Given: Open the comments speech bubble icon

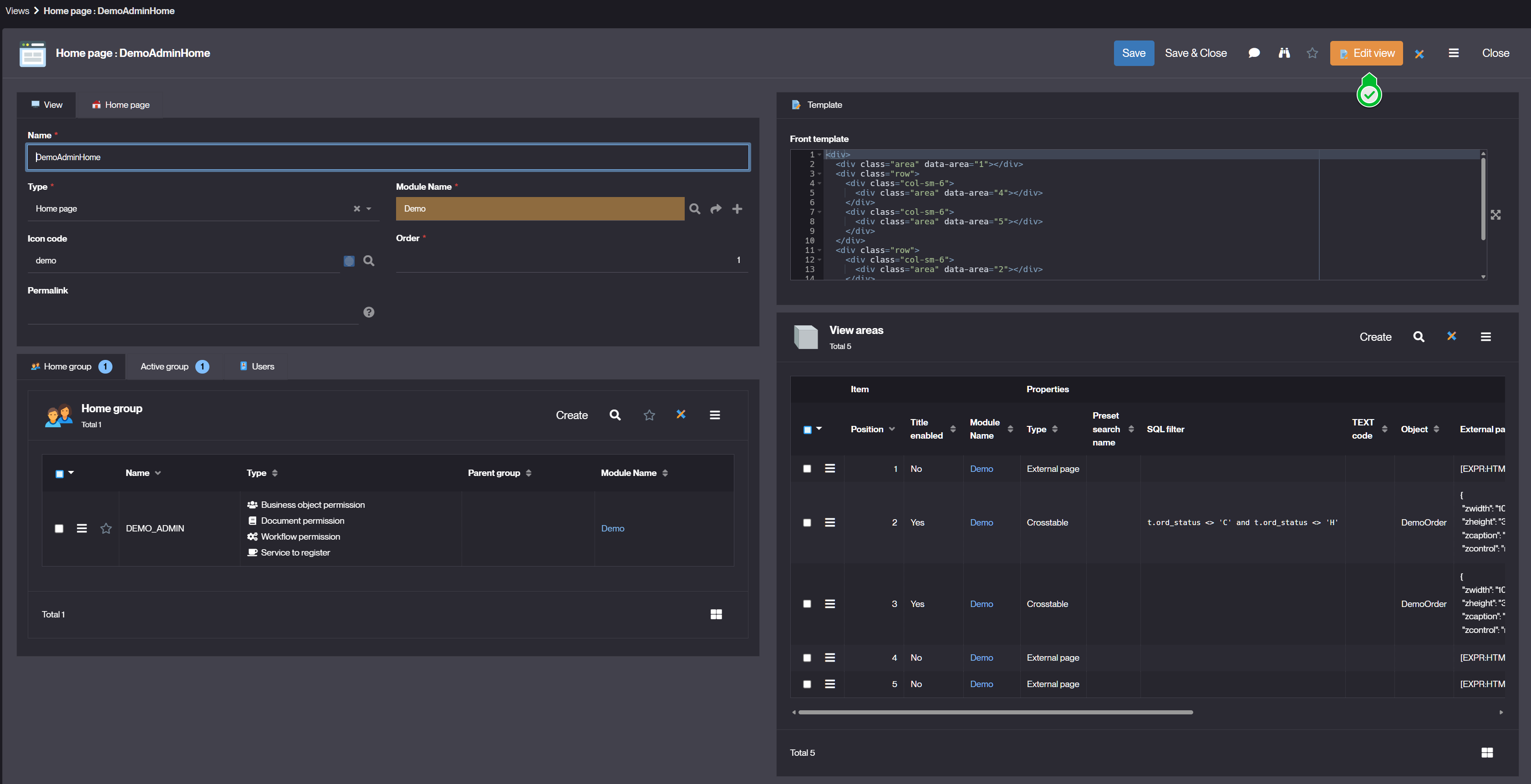Looking at the screenshot, I should [1254, 53].
